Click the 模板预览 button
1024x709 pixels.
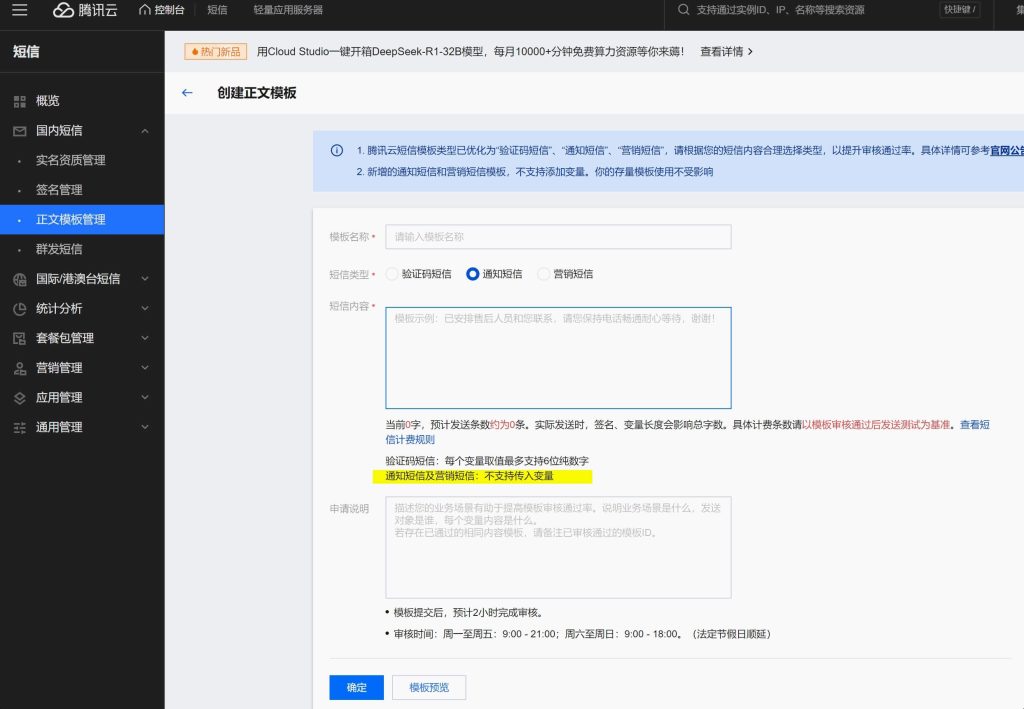pos(429,687)
